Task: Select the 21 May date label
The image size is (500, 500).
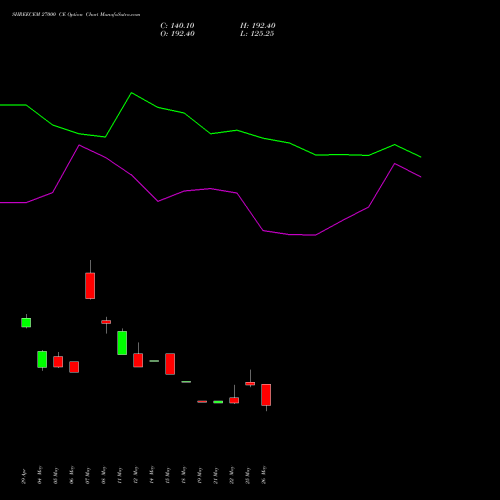Action: 216,475
